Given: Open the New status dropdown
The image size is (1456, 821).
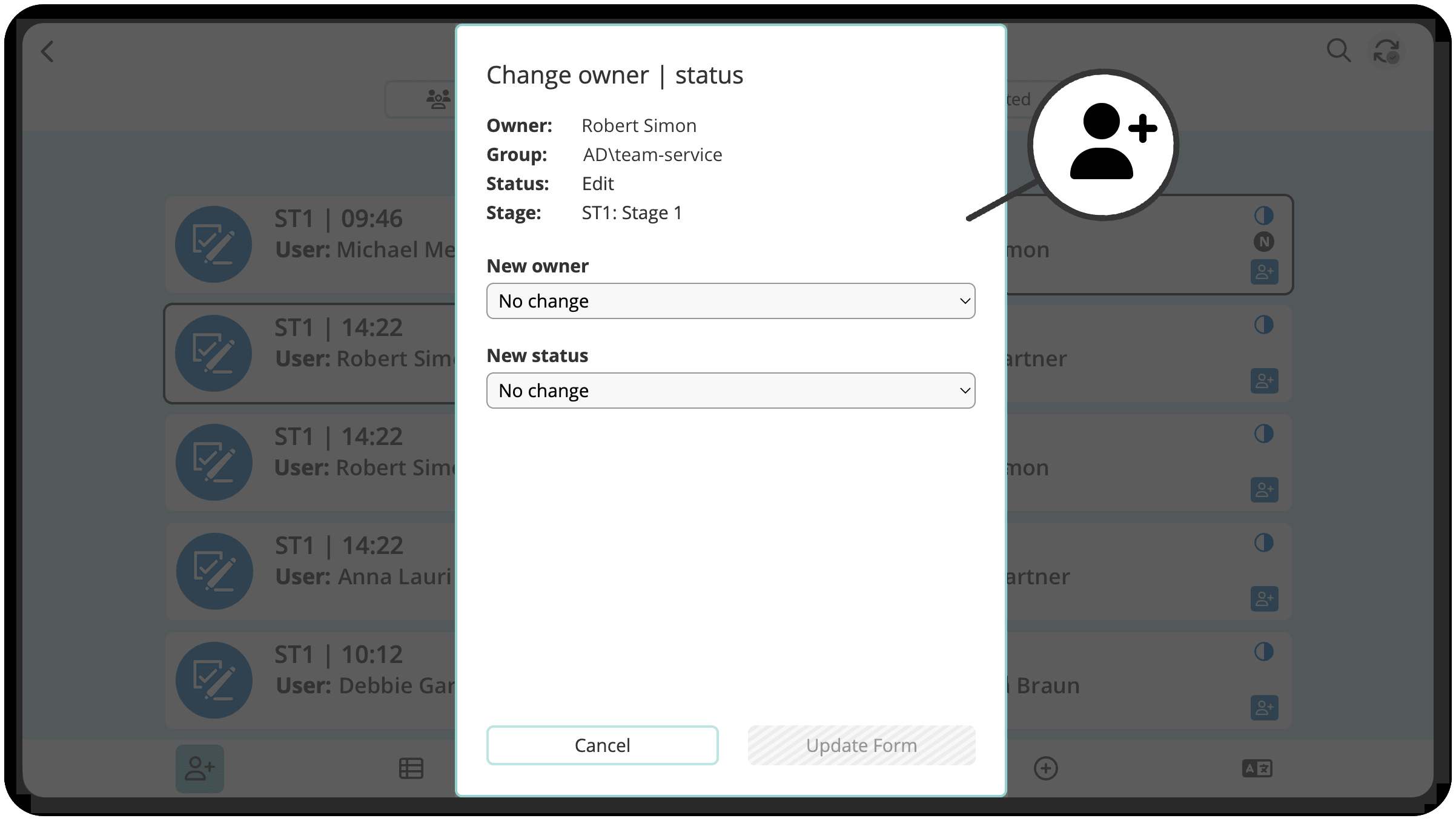Looking at the screenshot, I should pyautogui.click(x=730, y=391).
